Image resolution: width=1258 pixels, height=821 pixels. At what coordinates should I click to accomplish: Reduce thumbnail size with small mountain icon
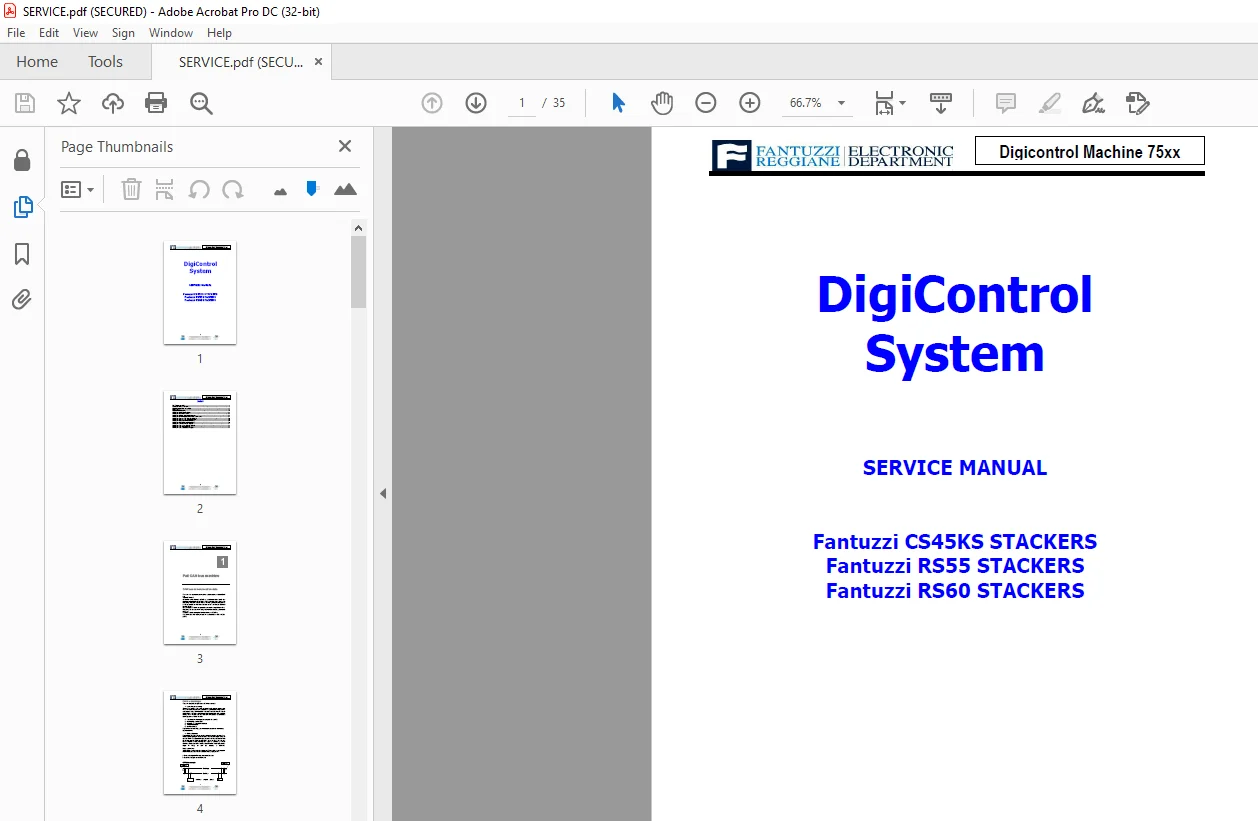click(x=280, y=190)
